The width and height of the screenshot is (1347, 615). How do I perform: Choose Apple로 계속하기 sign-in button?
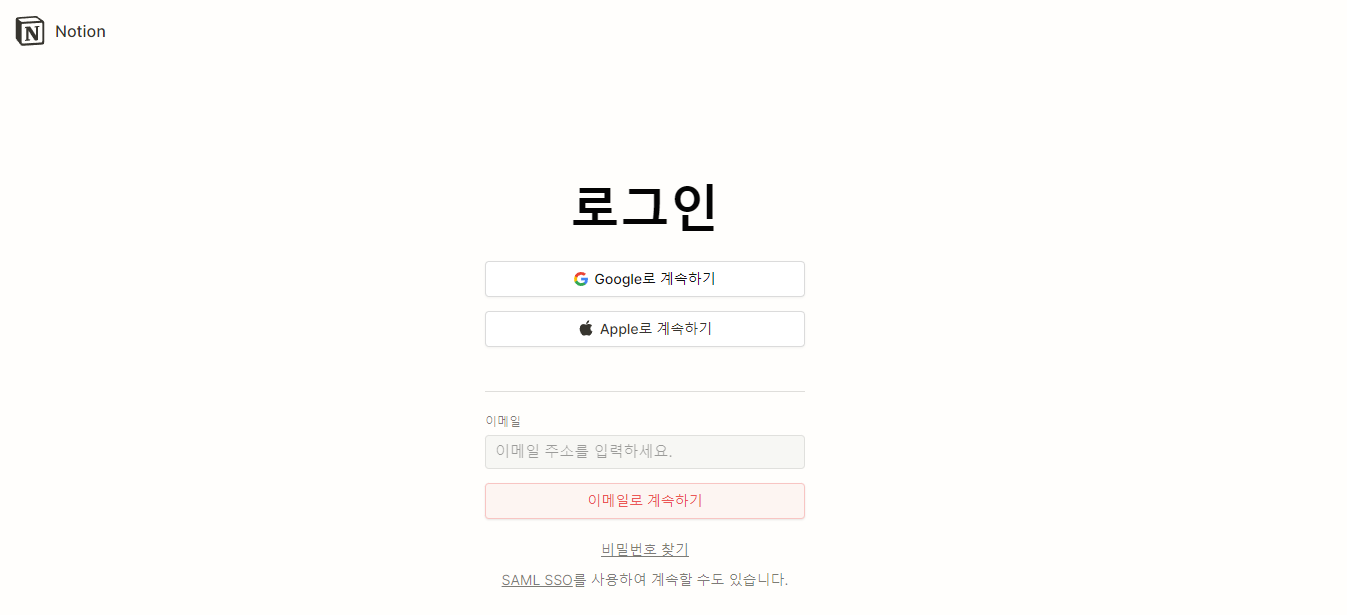645,329
